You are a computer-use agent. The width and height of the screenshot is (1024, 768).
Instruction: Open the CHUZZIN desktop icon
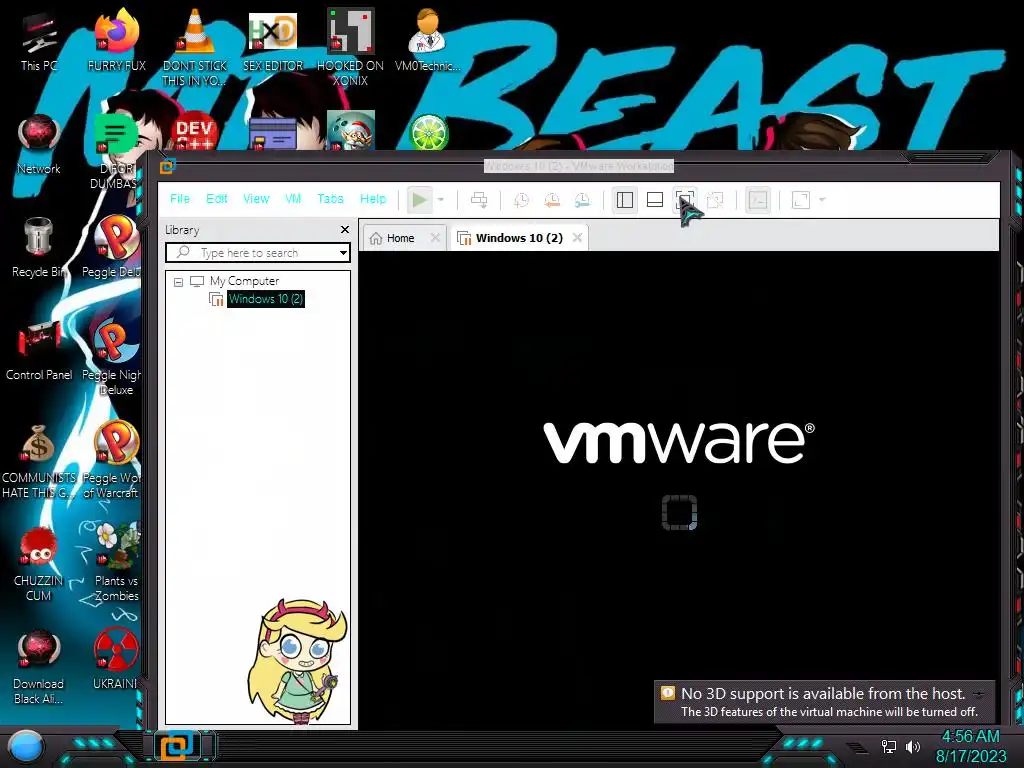click(x=39, y=564)
